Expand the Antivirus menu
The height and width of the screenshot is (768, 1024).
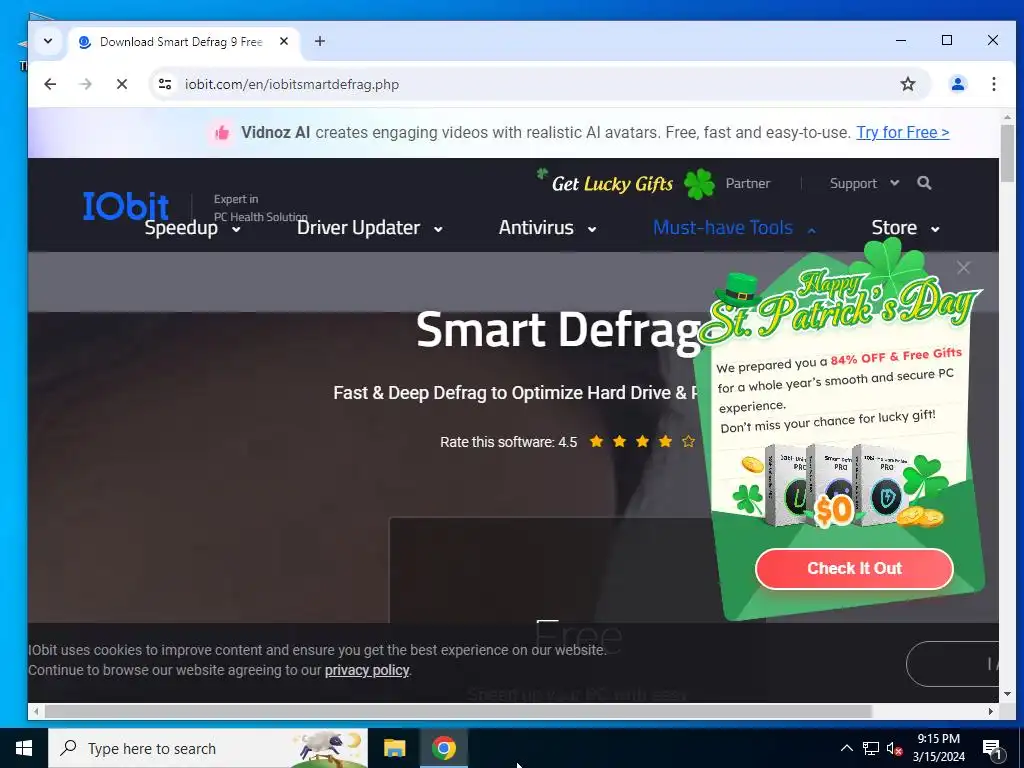[547, 228]
